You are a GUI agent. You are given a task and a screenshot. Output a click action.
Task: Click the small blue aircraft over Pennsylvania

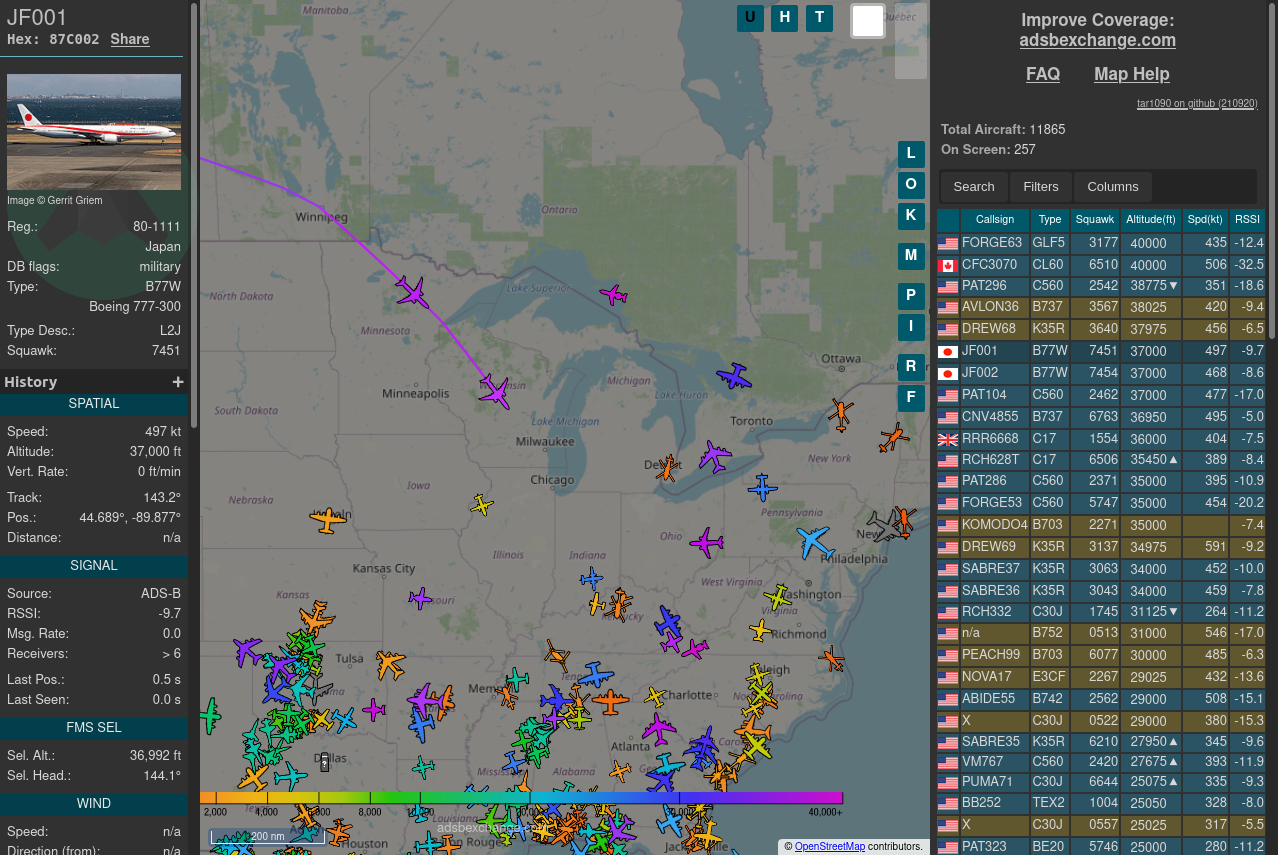point(762,488)
